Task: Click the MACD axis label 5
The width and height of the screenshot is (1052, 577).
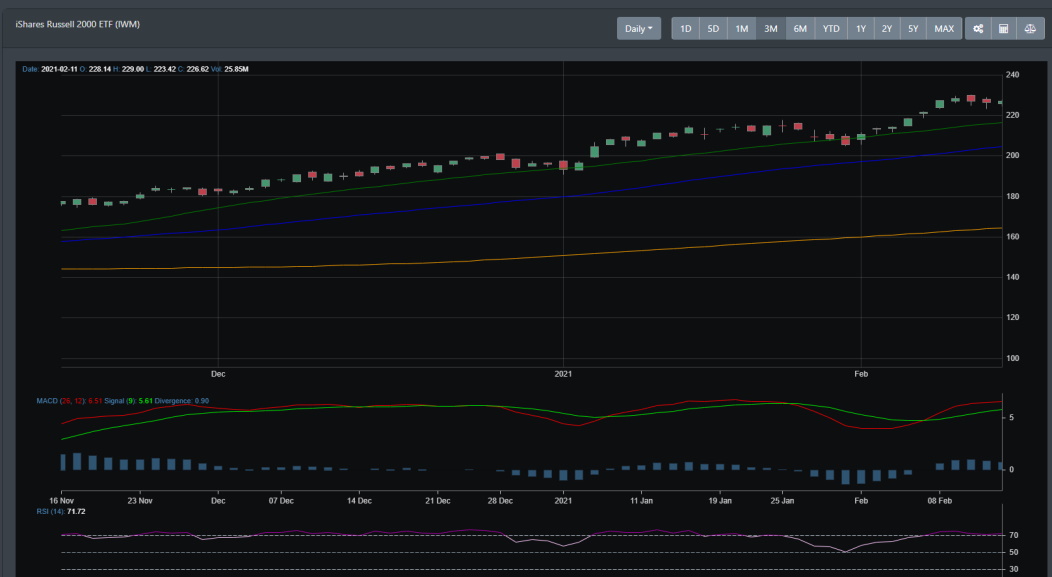Action: (1012, 418)
